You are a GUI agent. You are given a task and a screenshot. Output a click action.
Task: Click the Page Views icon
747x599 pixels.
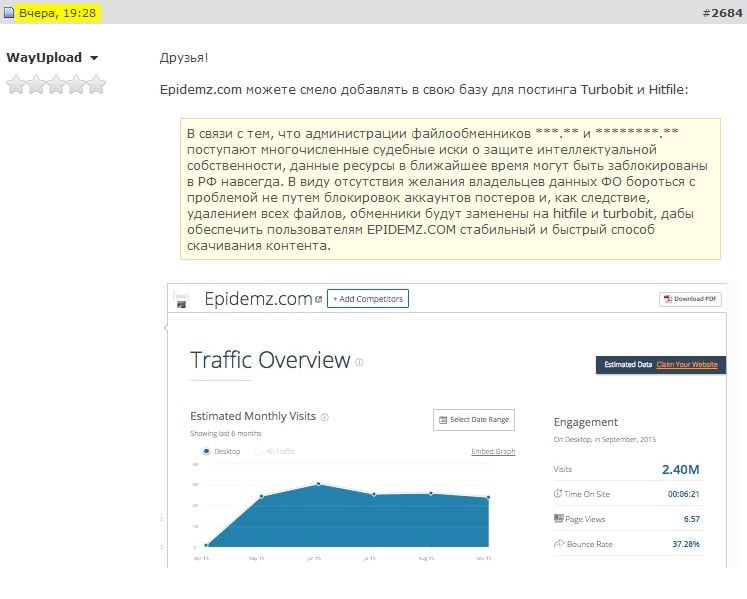pos(558,518)
